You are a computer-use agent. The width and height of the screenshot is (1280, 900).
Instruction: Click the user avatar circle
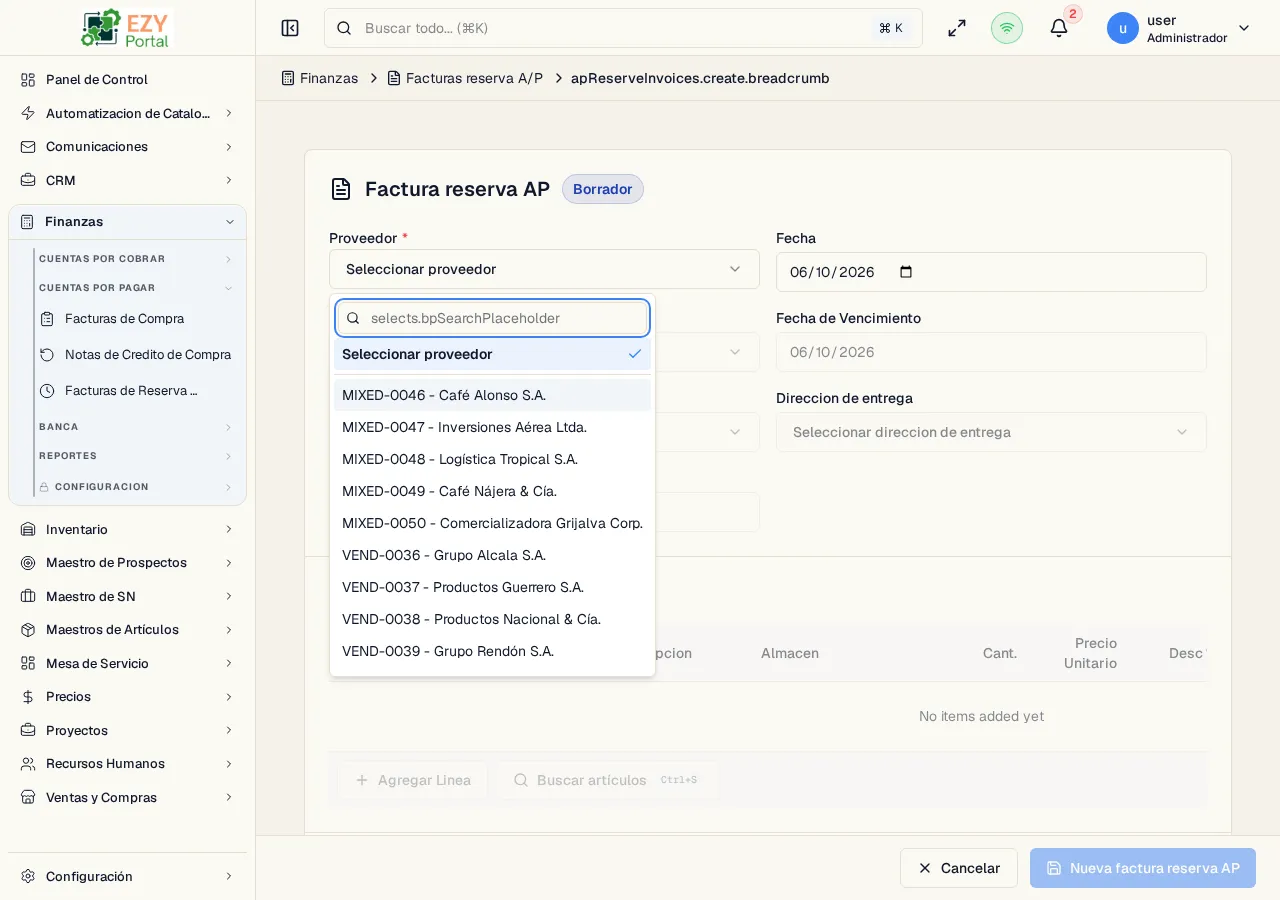tap(1123, 28)
